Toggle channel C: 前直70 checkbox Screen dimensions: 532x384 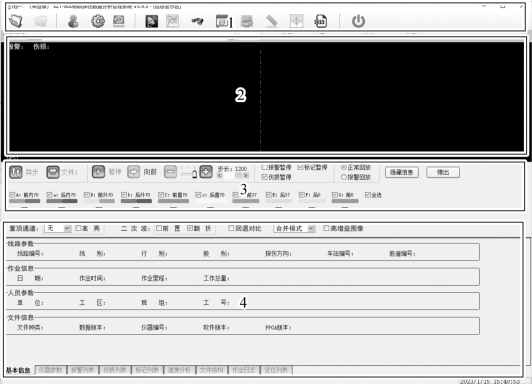click(161, 195)
